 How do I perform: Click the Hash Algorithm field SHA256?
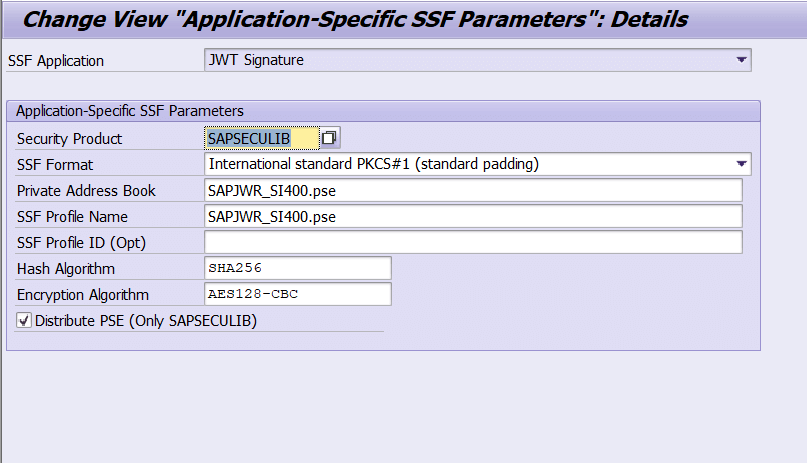click(298, 268)
